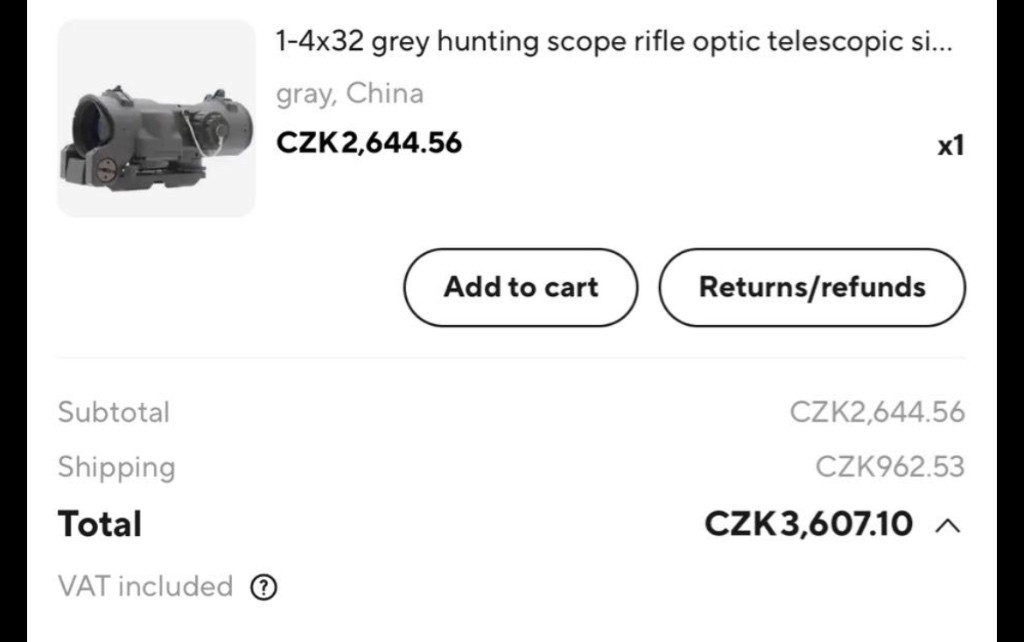
Task: Click the VAT included help question icon
Action: (263, 587)
